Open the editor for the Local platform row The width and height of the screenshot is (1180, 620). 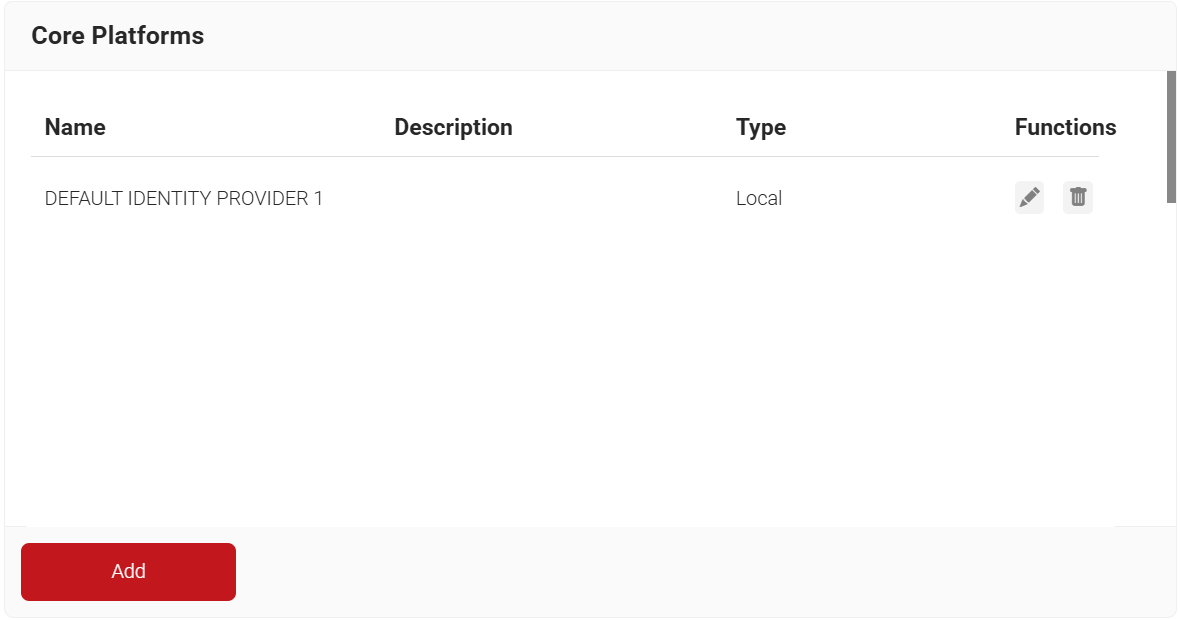(1029, 198)
